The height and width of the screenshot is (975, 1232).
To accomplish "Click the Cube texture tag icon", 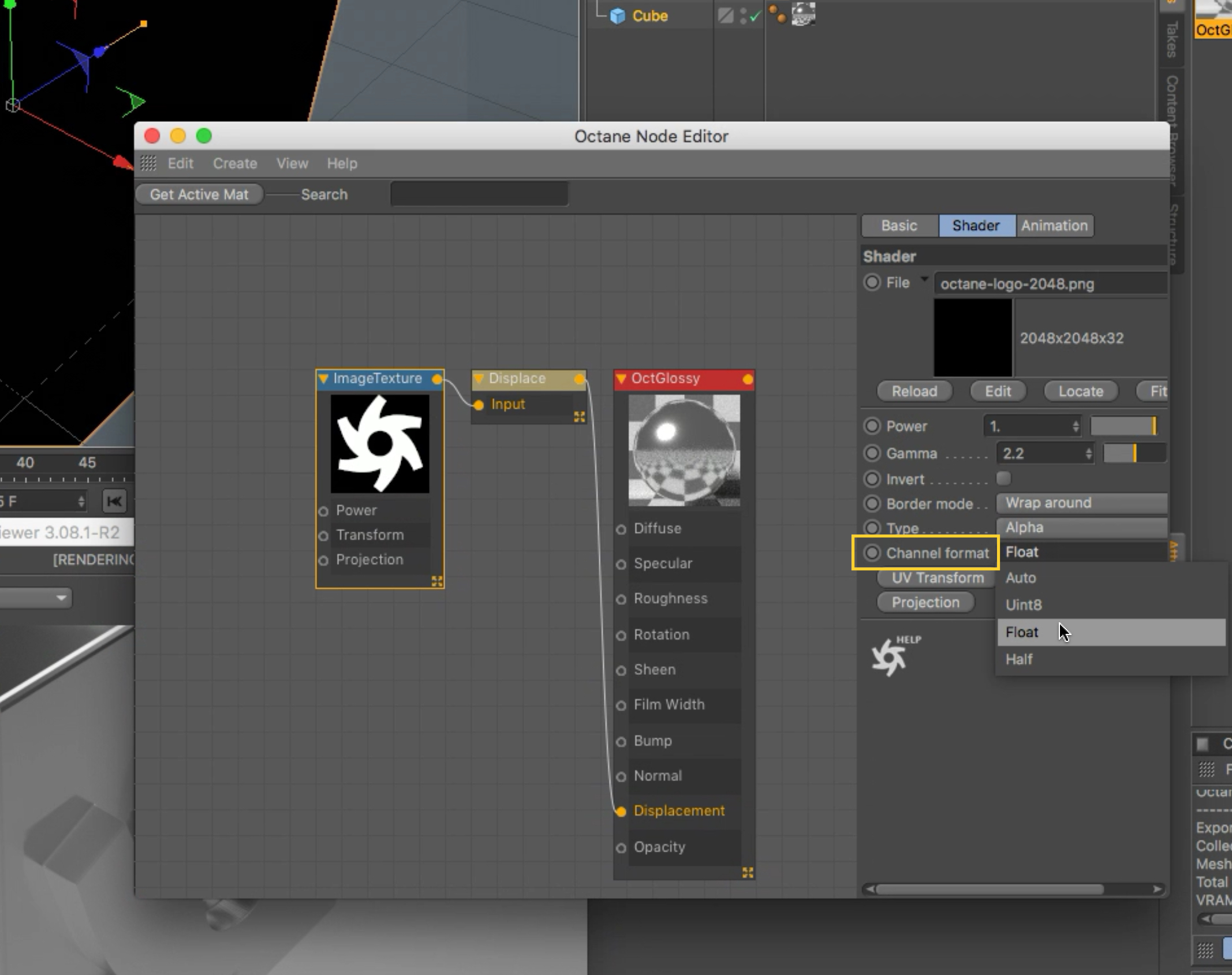I will (802, 14).
